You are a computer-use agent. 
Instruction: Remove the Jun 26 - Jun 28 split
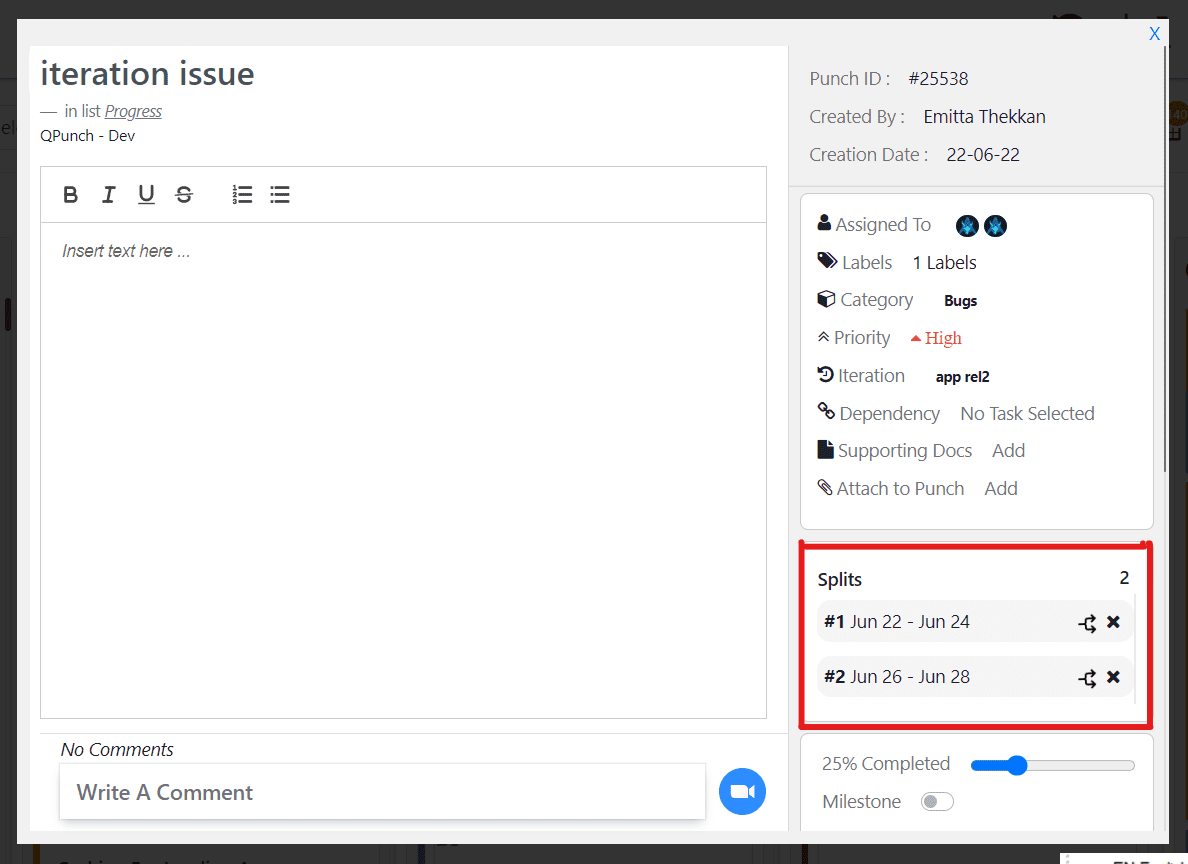[1113, 677]
